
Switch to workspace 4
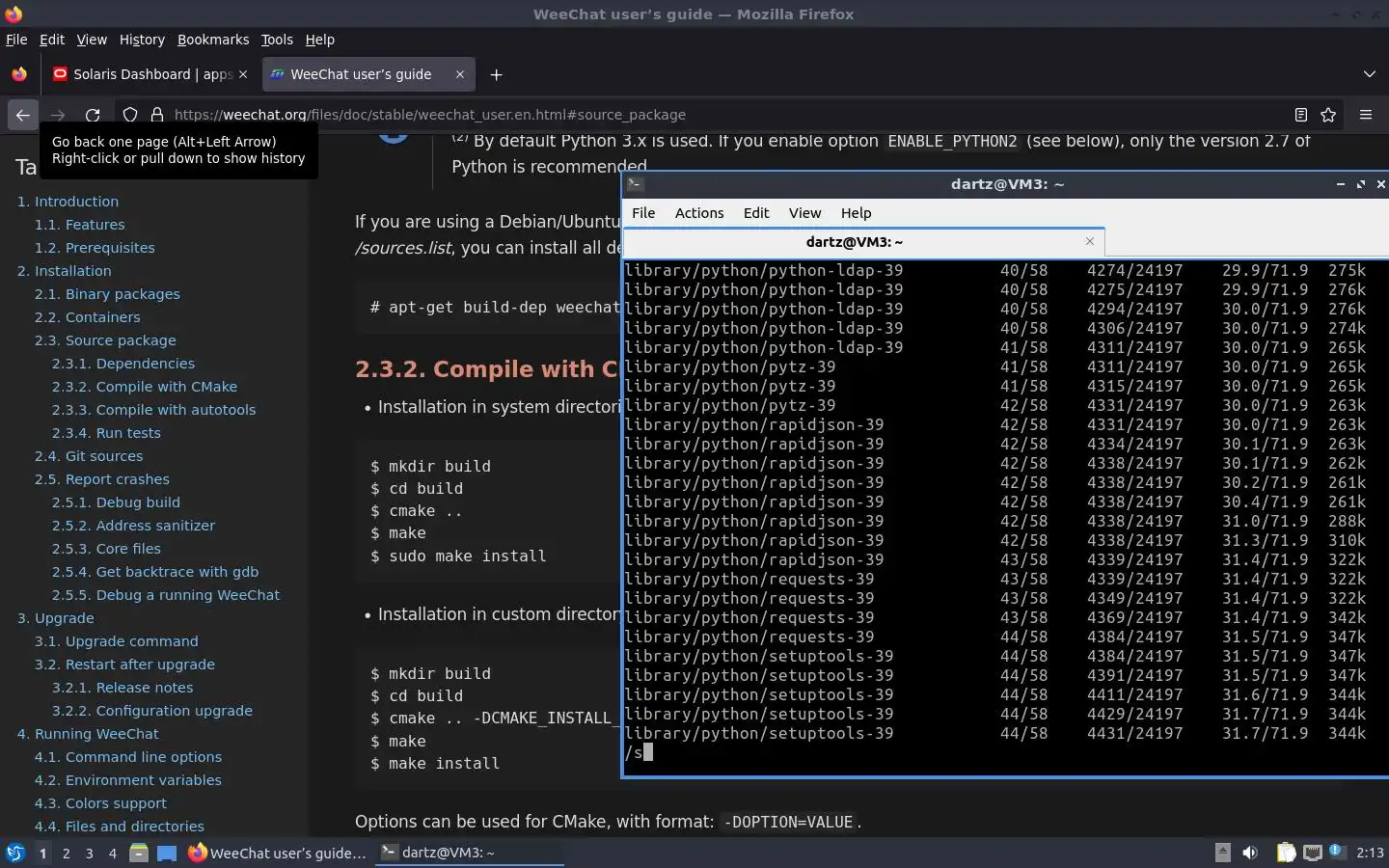(113, 853)
